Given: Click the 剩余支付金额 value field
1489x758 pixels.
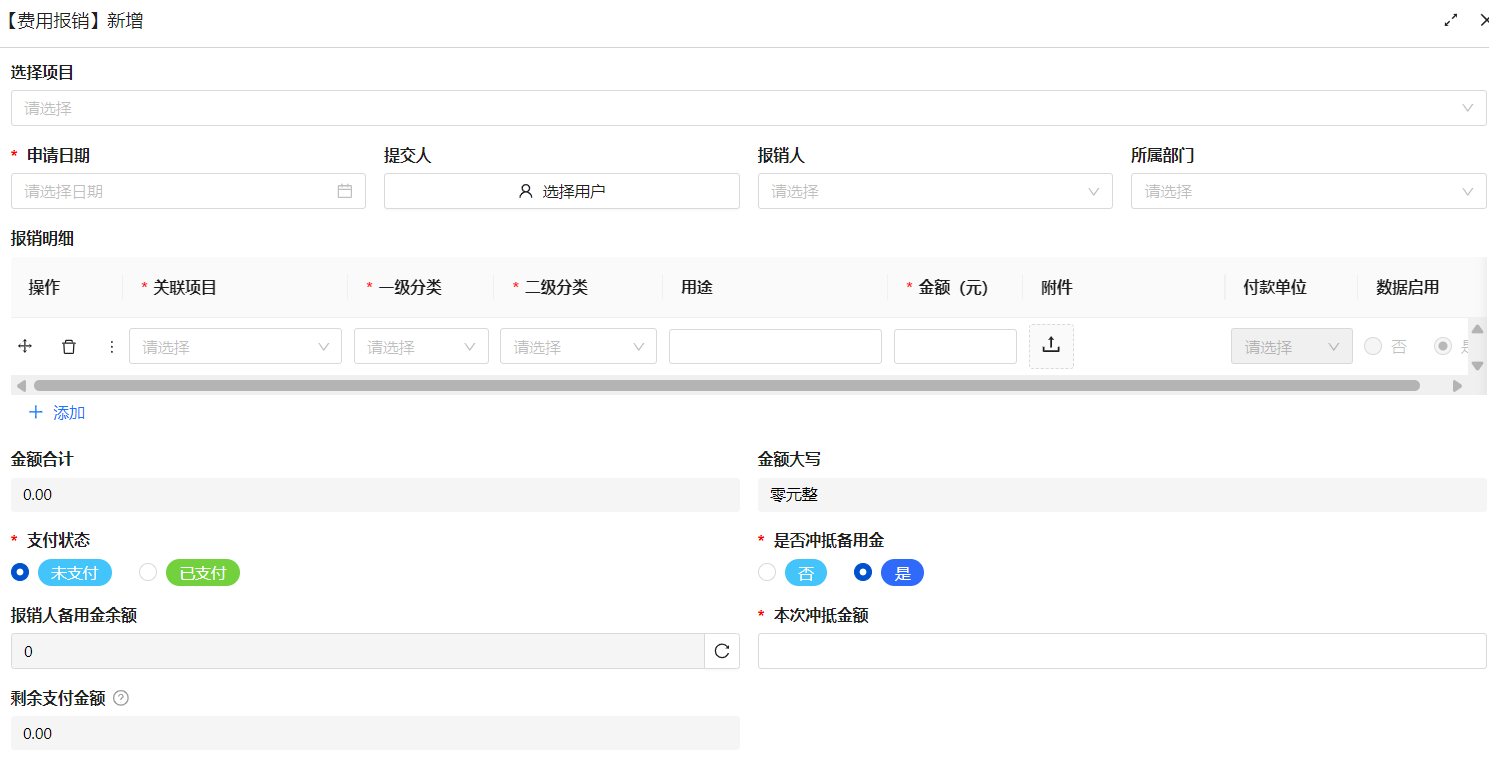Looking at the screenshot, I should coord(375,733).
